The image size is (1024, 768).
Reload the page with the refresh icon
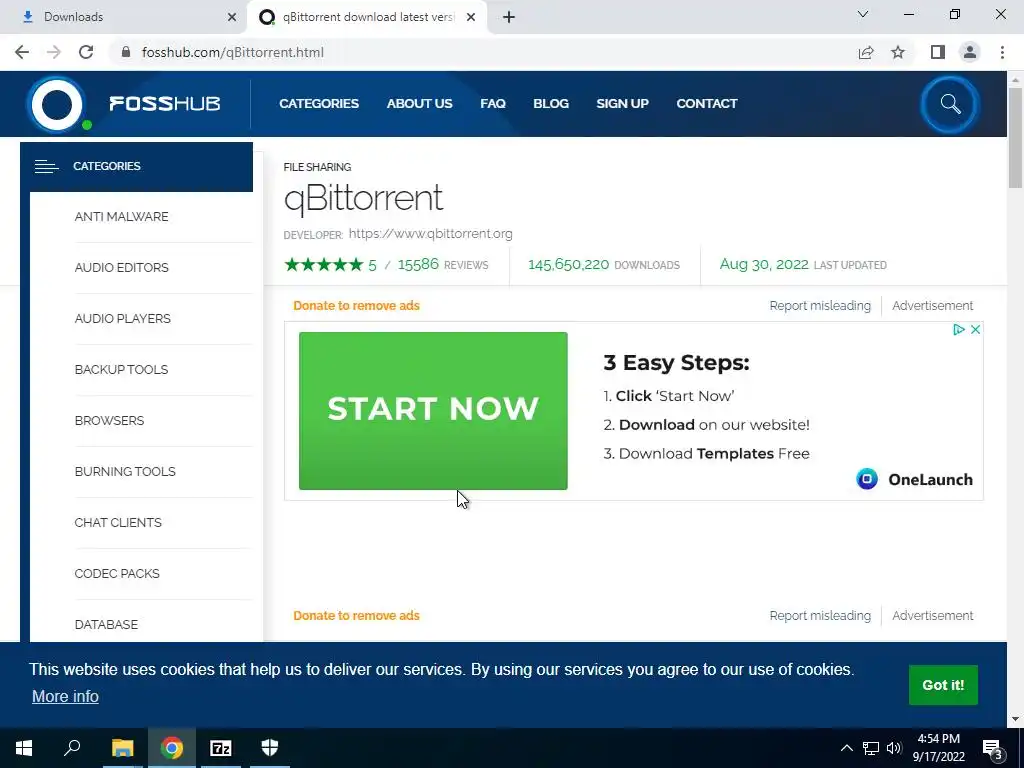tap(86, 52)
